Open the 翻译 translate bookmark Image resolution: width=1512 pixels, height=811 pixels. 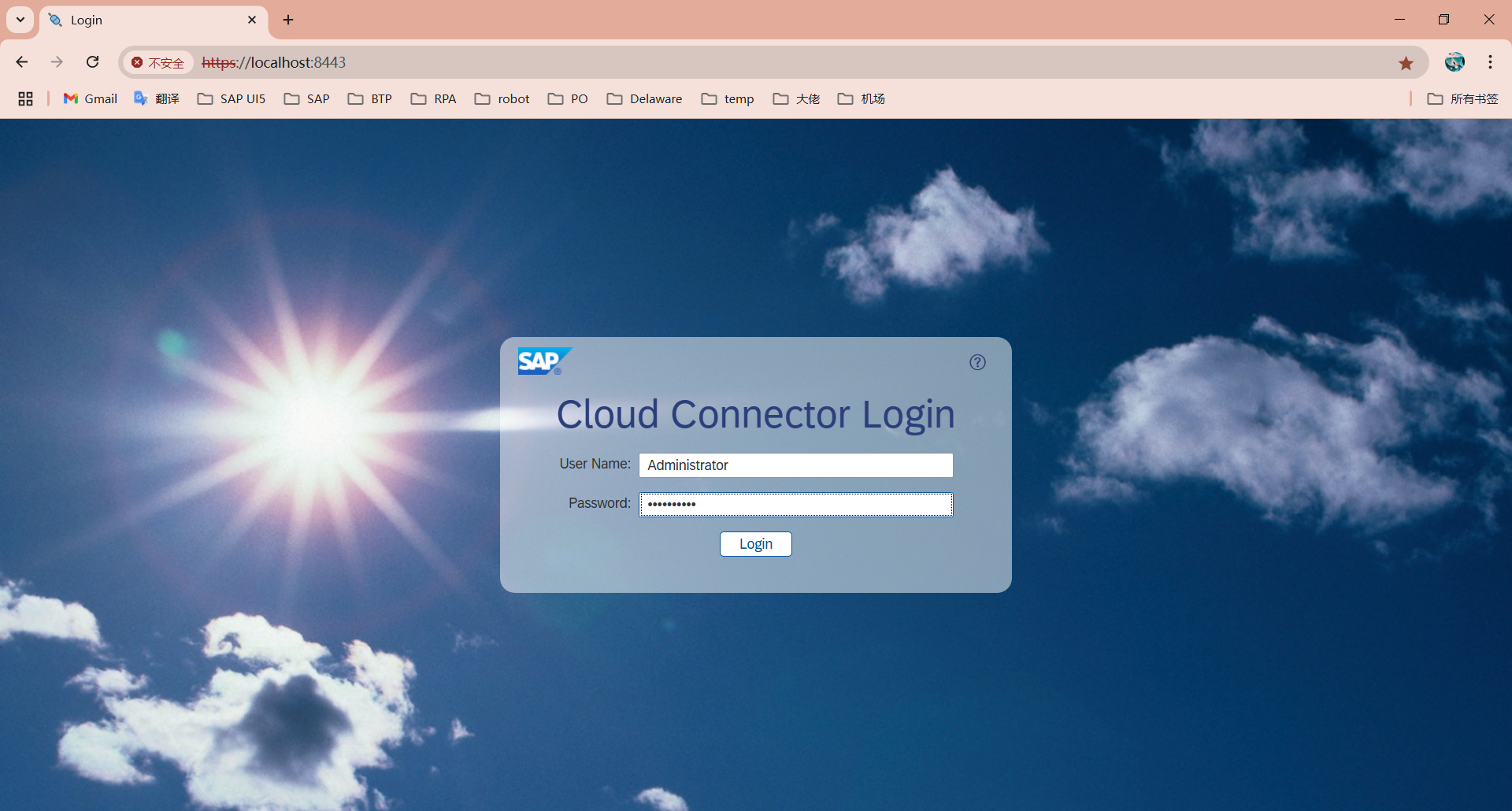coord(157,98)
